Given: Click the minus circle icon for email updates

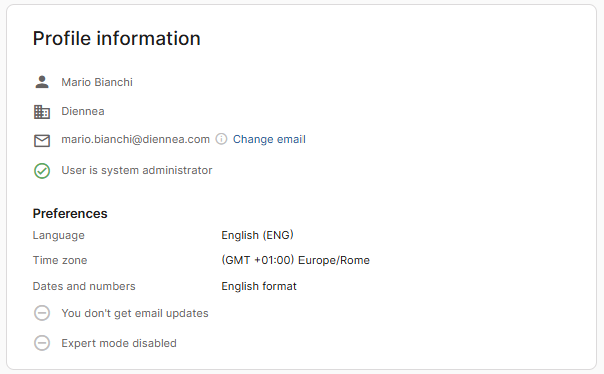Looking at the screenshot, I should pos(42,313).
